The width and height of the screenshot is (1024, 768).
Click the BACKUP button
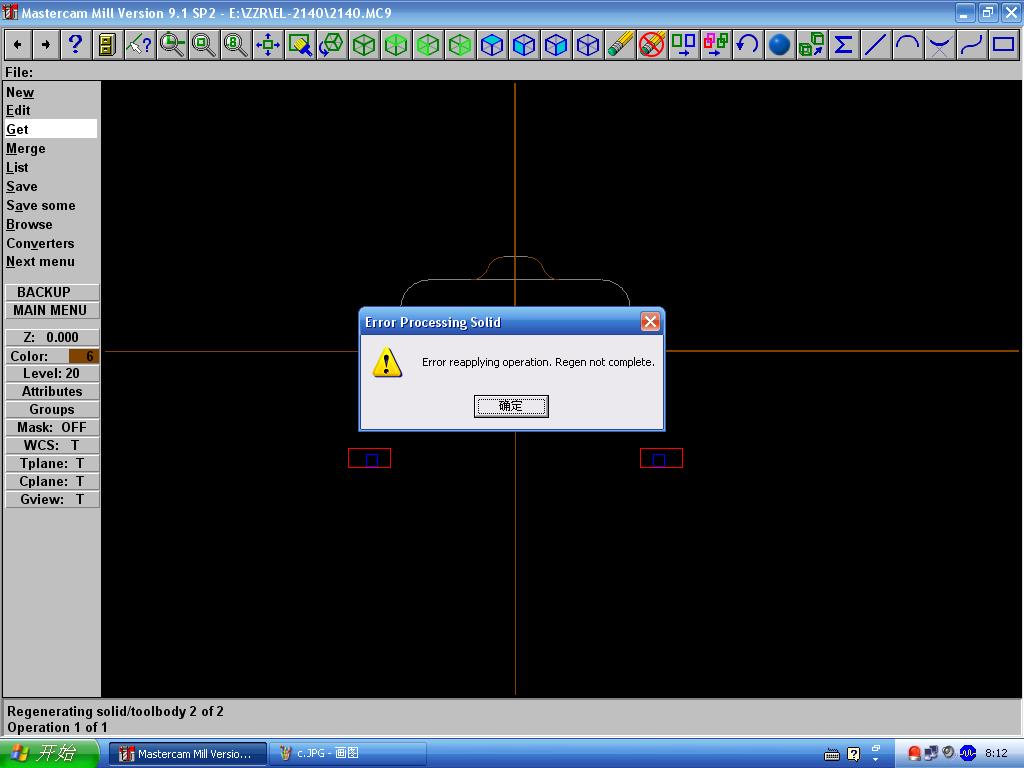point(52,292)
